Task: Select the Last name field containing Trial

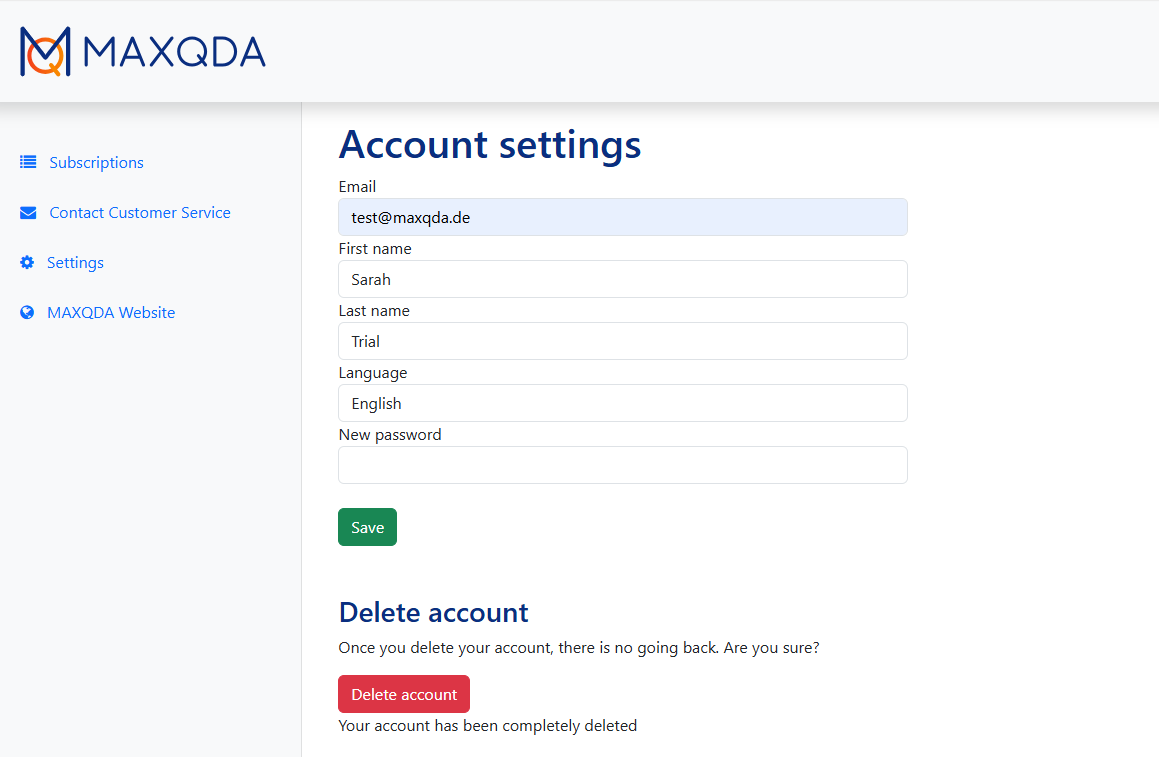Action: 622,342
